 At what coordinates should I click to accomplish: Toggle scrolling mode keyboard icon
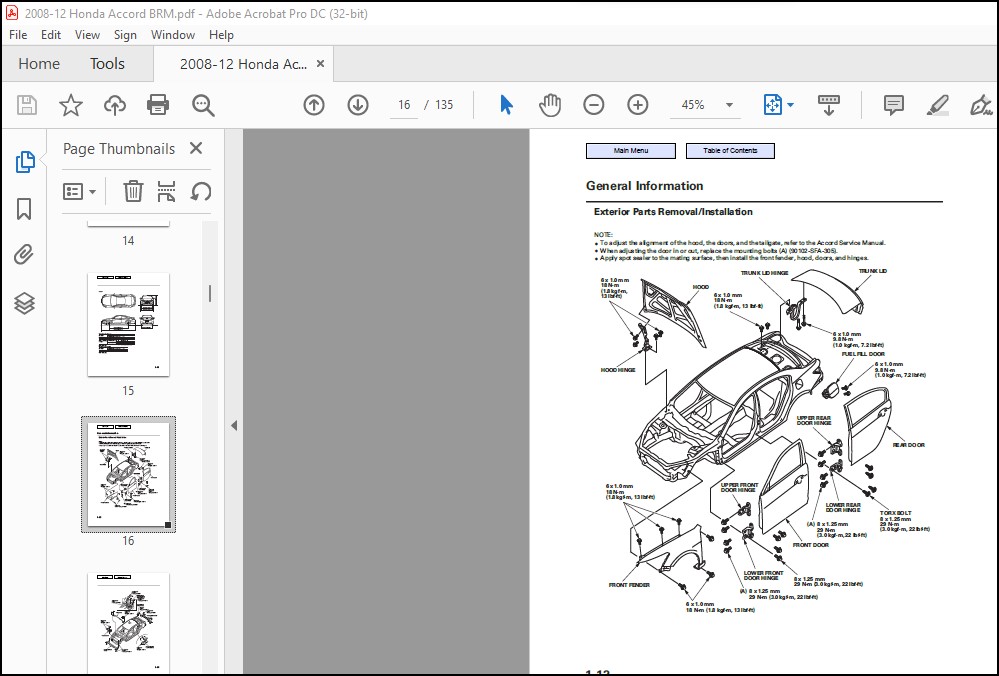(828, 104)
